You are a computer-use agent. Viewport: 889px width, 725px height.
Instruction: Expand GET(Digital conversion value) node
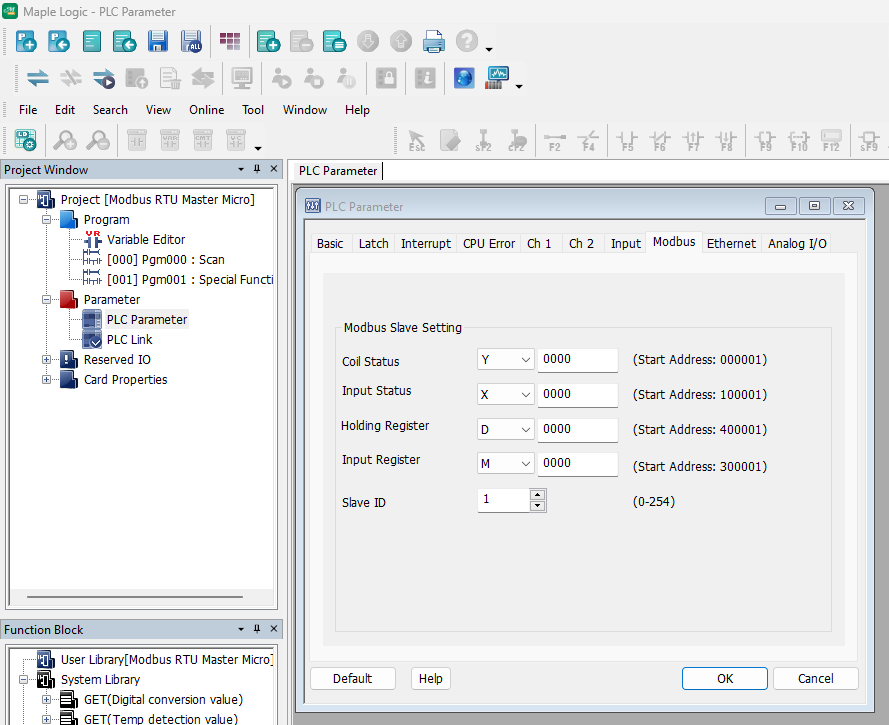coord(46,699)
